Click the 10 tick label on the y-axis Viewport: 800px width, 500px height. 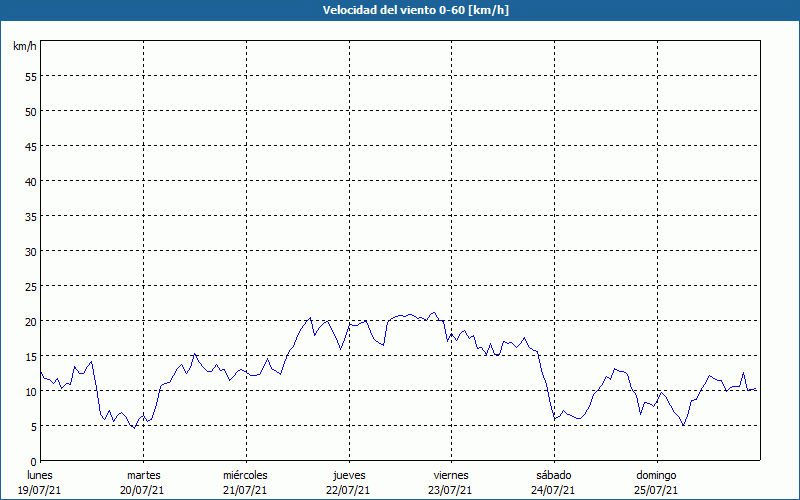pos(30,391)
